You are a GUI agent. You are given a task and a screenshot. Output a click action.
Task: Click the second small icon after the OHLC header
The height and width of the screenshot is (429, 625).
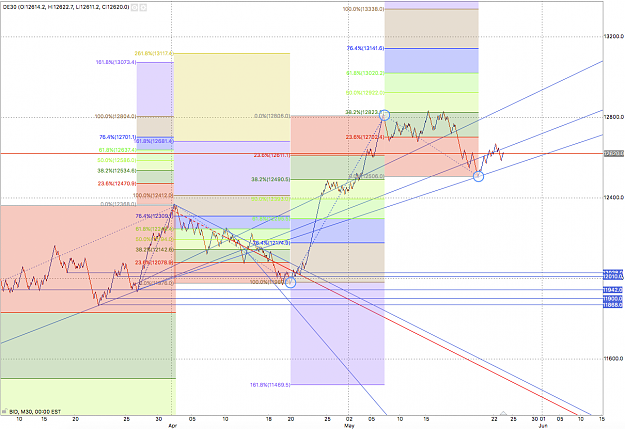[143, 7]
